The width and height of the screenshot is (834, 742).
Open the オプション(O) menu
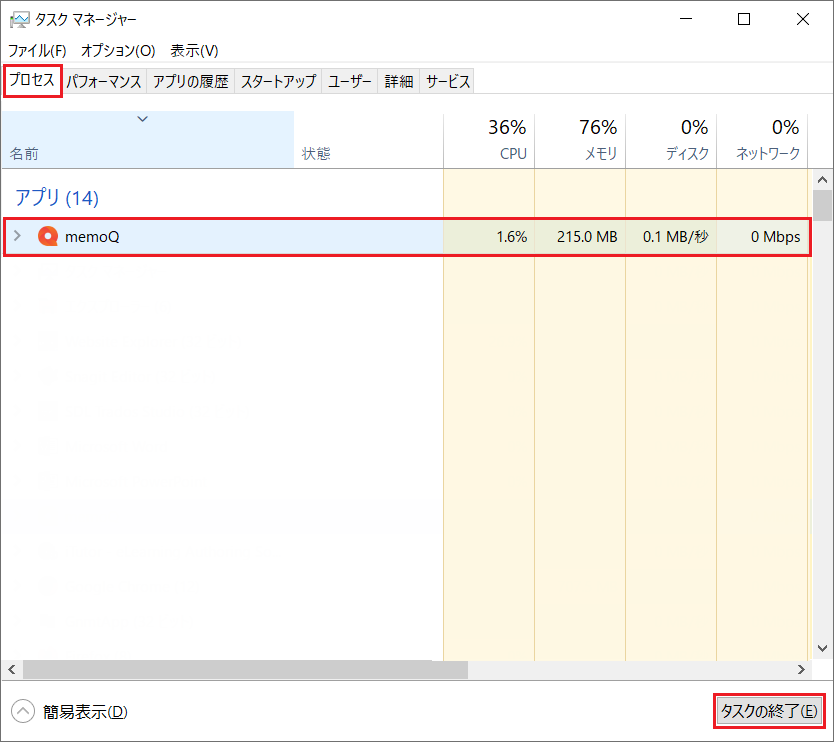(118, 50)
